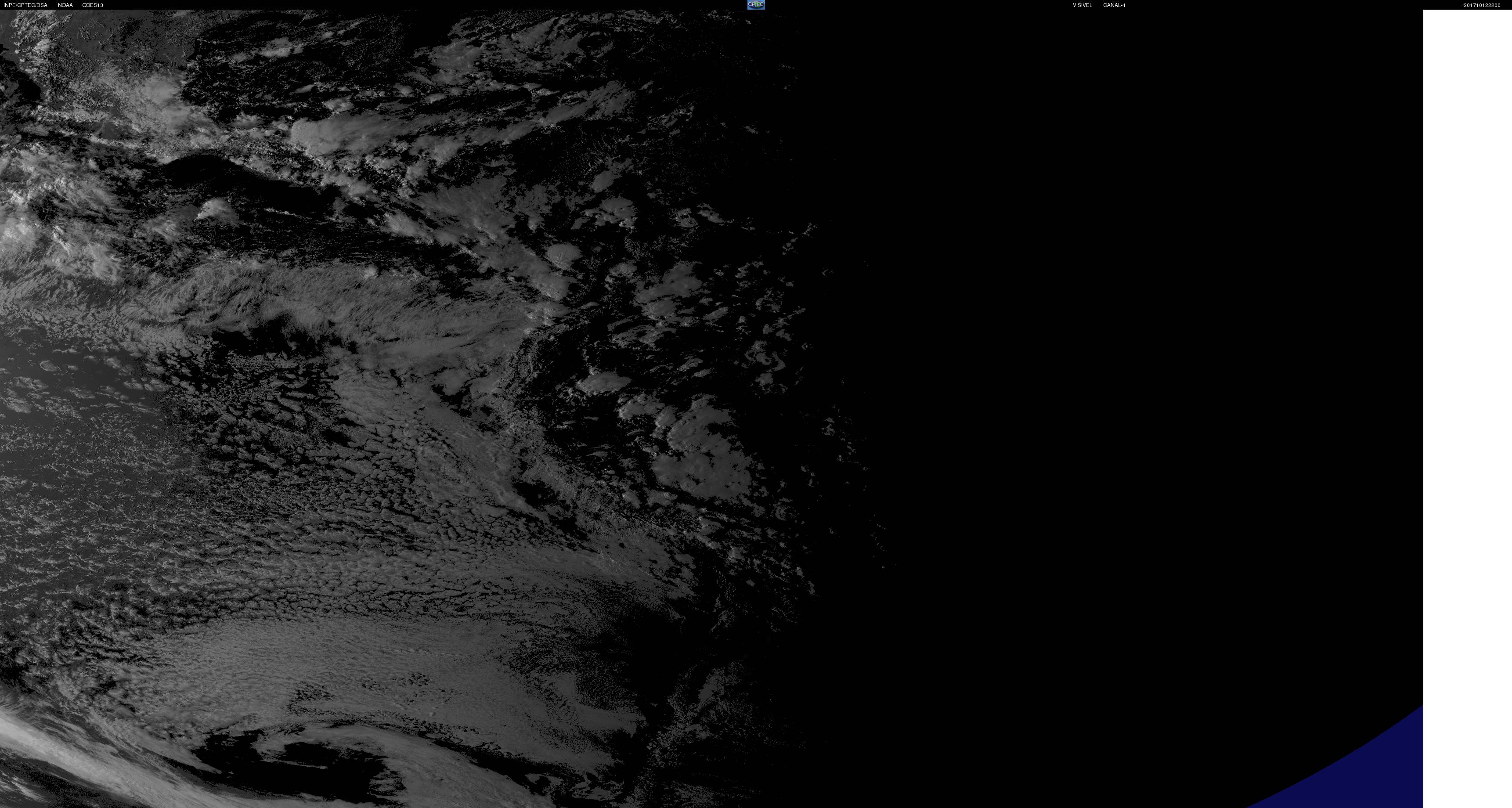Click the NOAA text label
Viewport: 1512px width, 808px height.
(65, 5)
